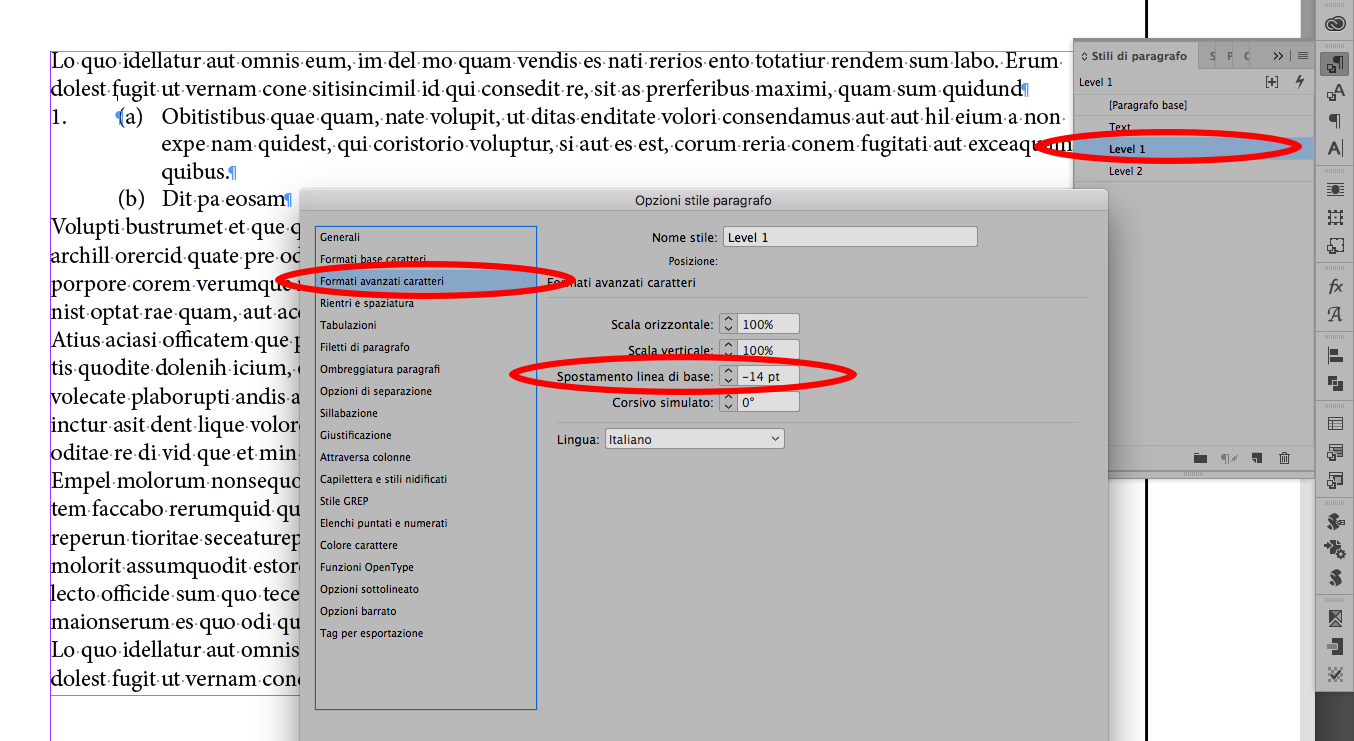Select Capilettera e stili nidificati category
This screenshot has height=741, width=1354.
(x=425, y=479)
